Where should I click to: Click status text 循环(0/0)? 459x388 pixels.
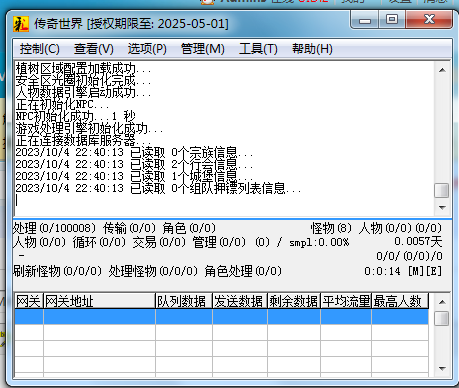tap(99, 242)
